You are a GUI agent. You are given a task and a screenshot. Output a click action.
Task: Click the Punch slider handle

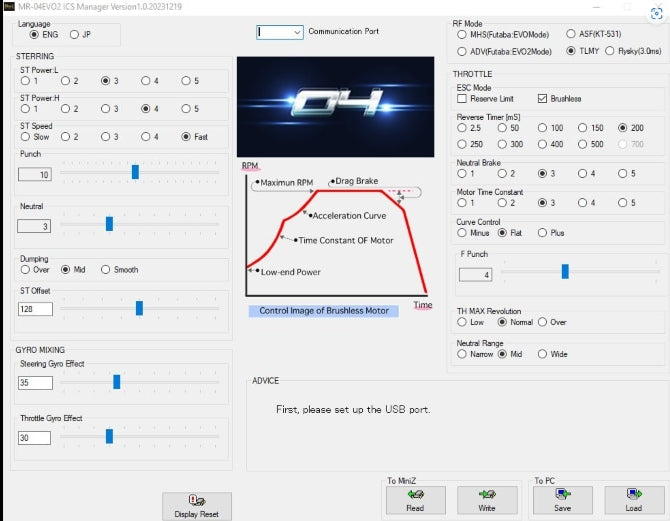[x=135, y=172]
